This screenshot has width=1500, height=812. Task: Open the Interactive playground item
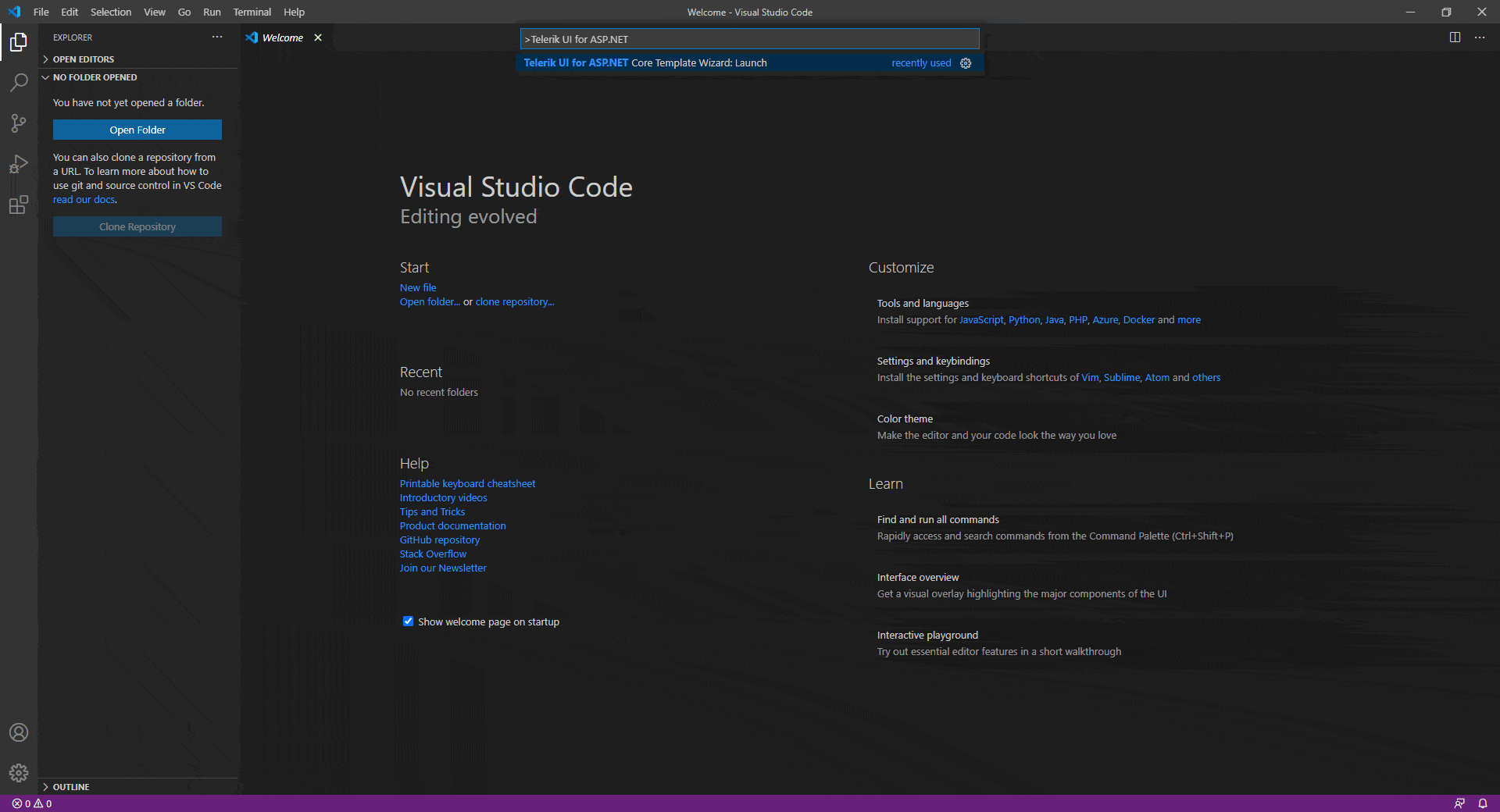click(999, 643)
